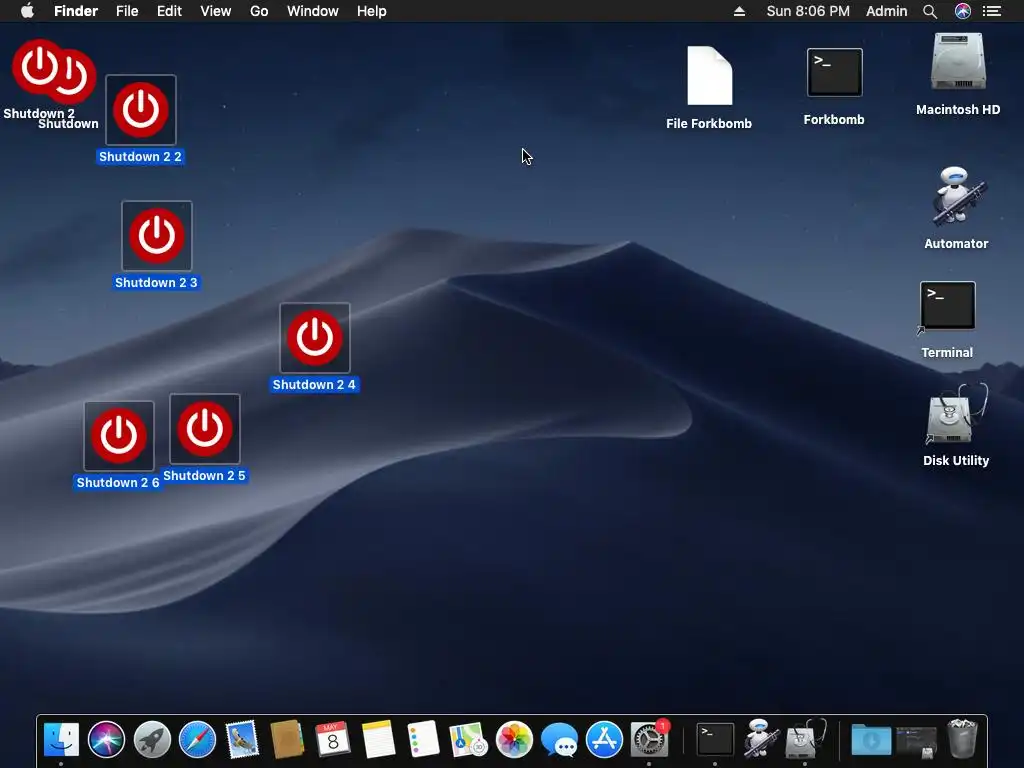Open the File menu
1024x768 pixels.
(x=127, y=11)
